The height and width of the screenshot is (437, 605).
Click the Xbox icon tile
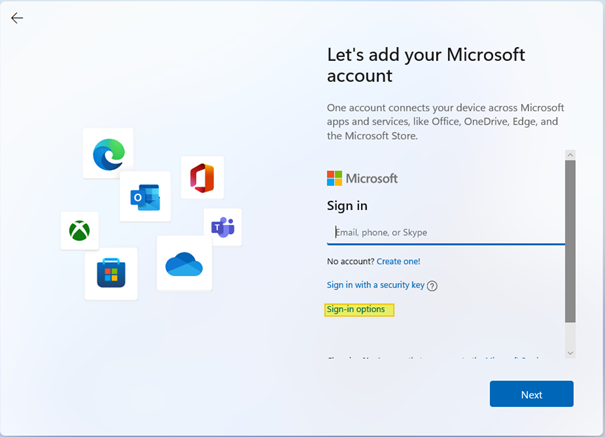(79, 231)
